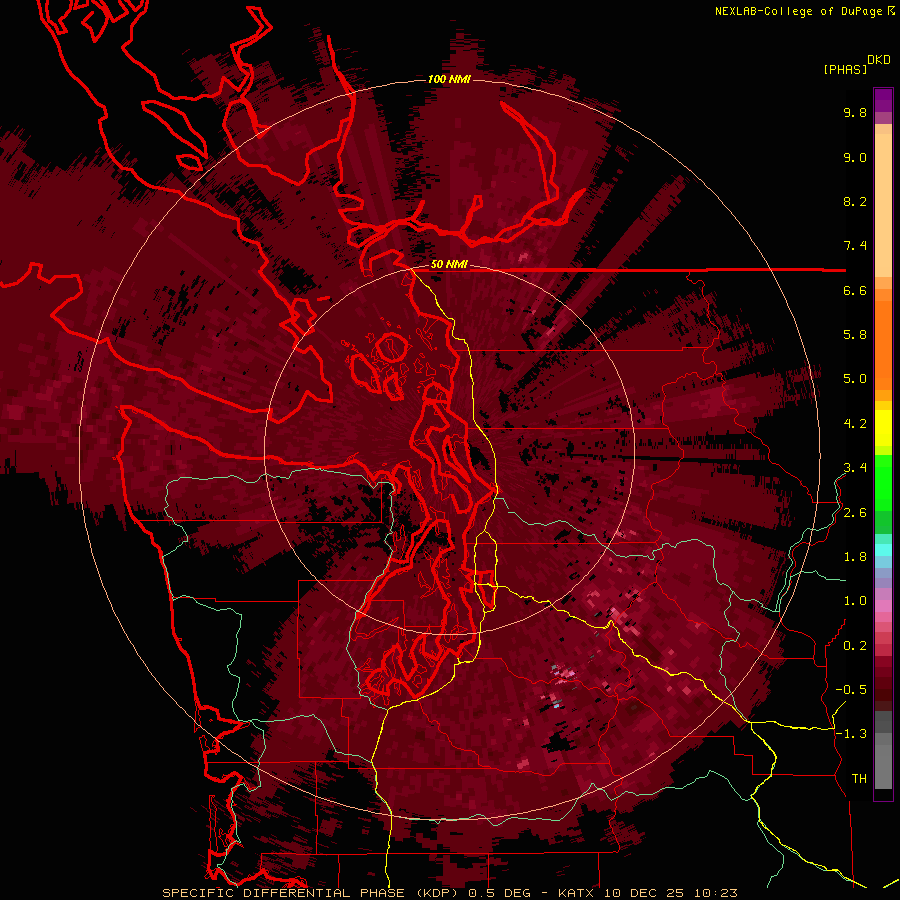The image size is (900, 900).
Task: Click the 1.0 scale value
Action: [x=855, y=601]
